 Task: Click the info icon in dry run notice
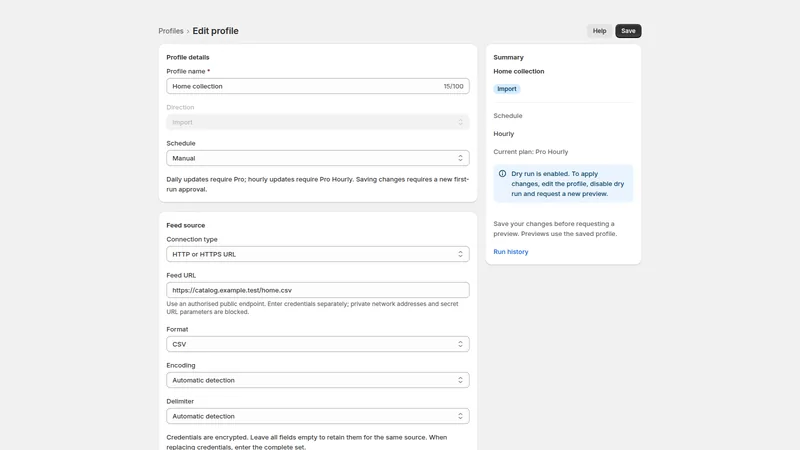(x=502, y=174)
